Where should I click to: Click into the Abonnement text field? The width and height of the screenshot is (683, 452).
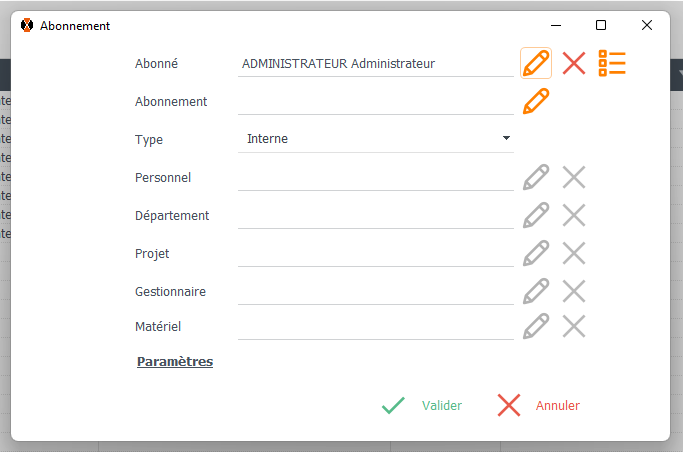point(375,101)
